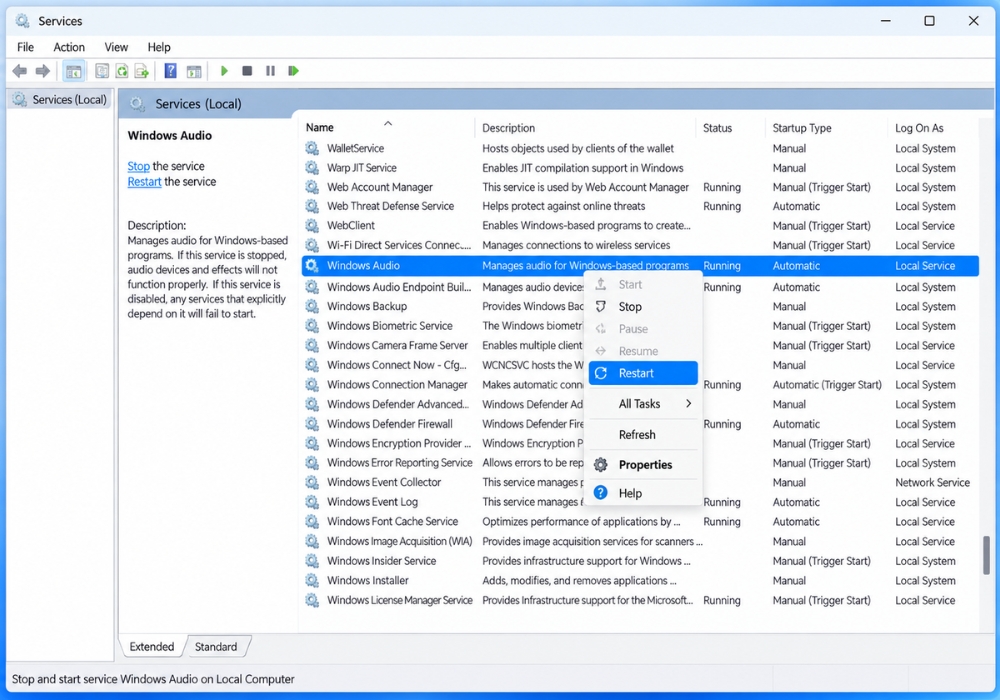Select Windows Error Reporting Service row
This screenshot has height=700, width=1000.
[640, 463]
